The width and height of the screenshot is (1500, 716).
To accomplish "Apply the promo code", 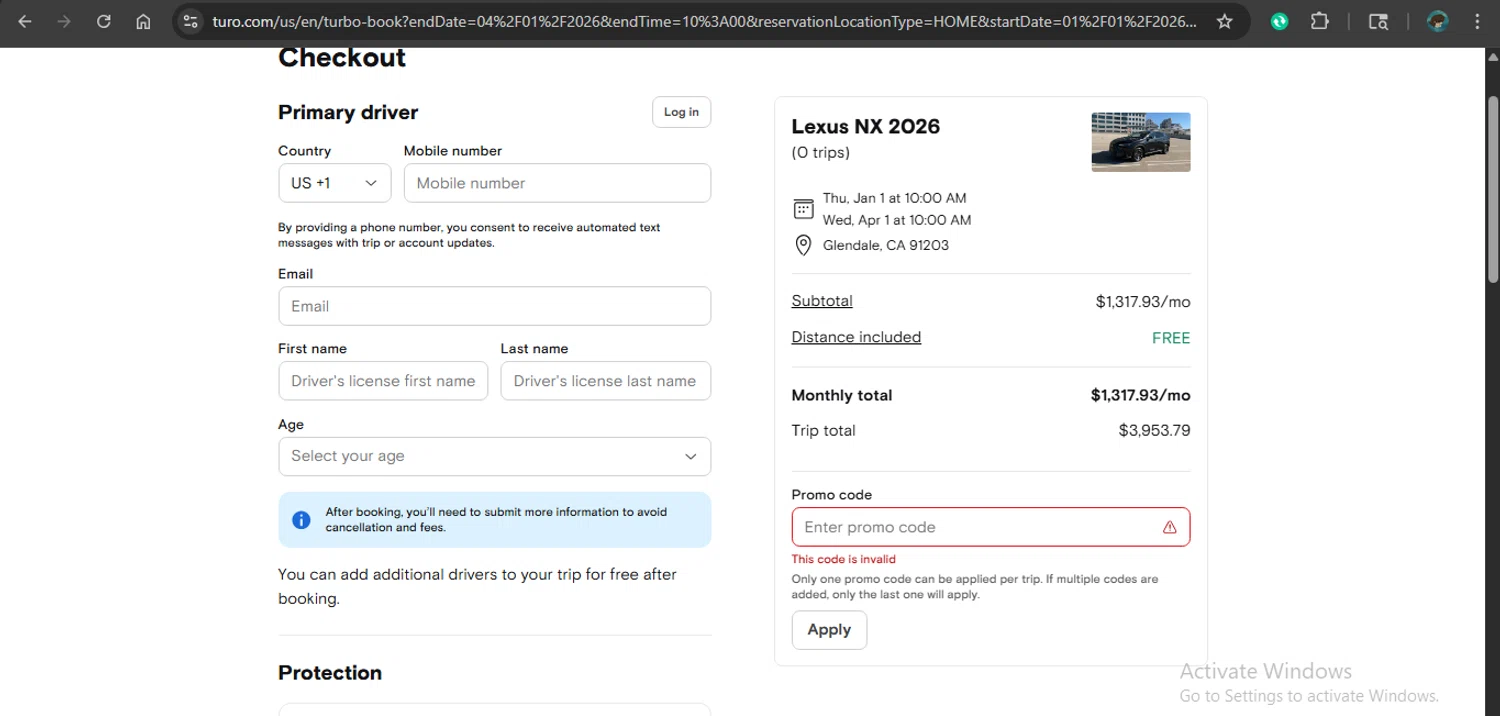I will pyautogui.click(x=829, y=630).
